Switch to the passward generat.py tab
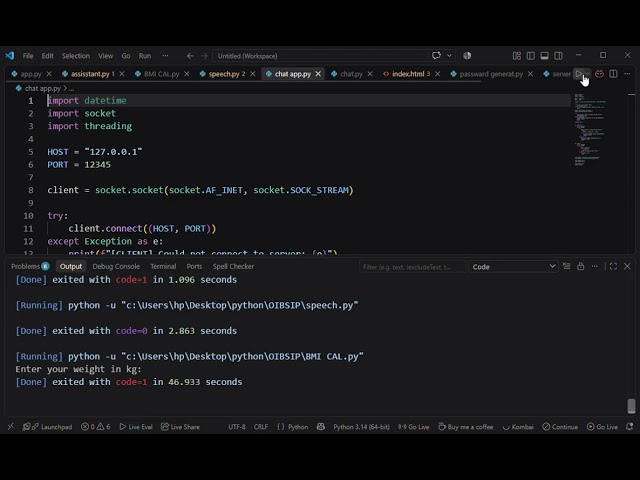The width and height of the screenshot is (640, 480). click(491, 74)
